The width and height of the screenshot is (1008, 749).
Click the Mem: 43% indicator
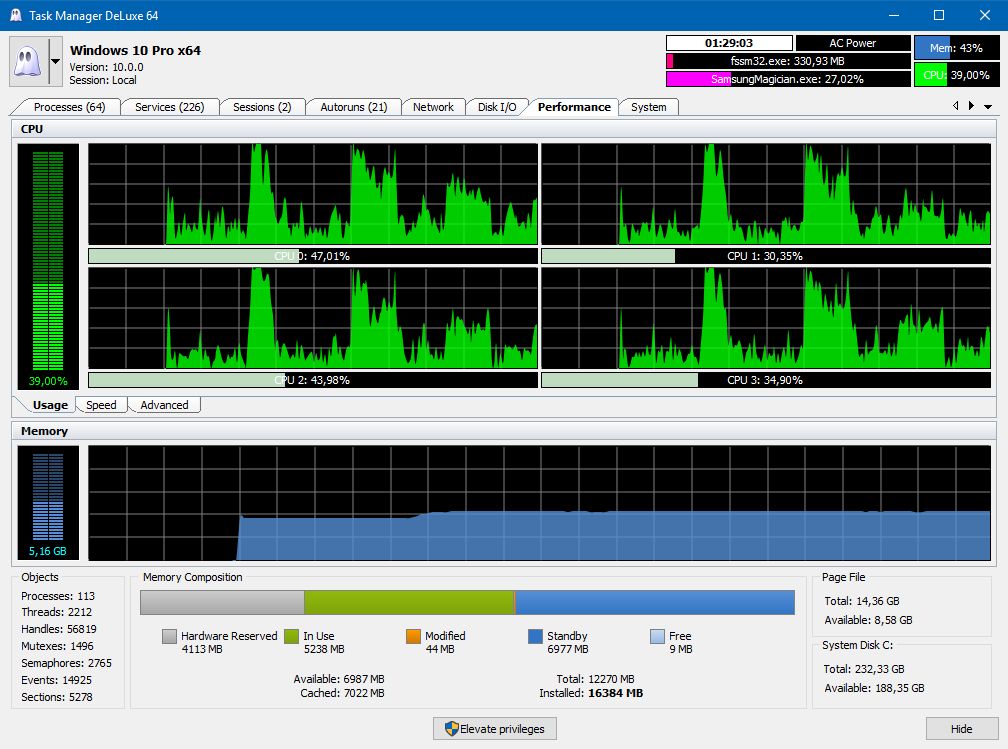957,48
